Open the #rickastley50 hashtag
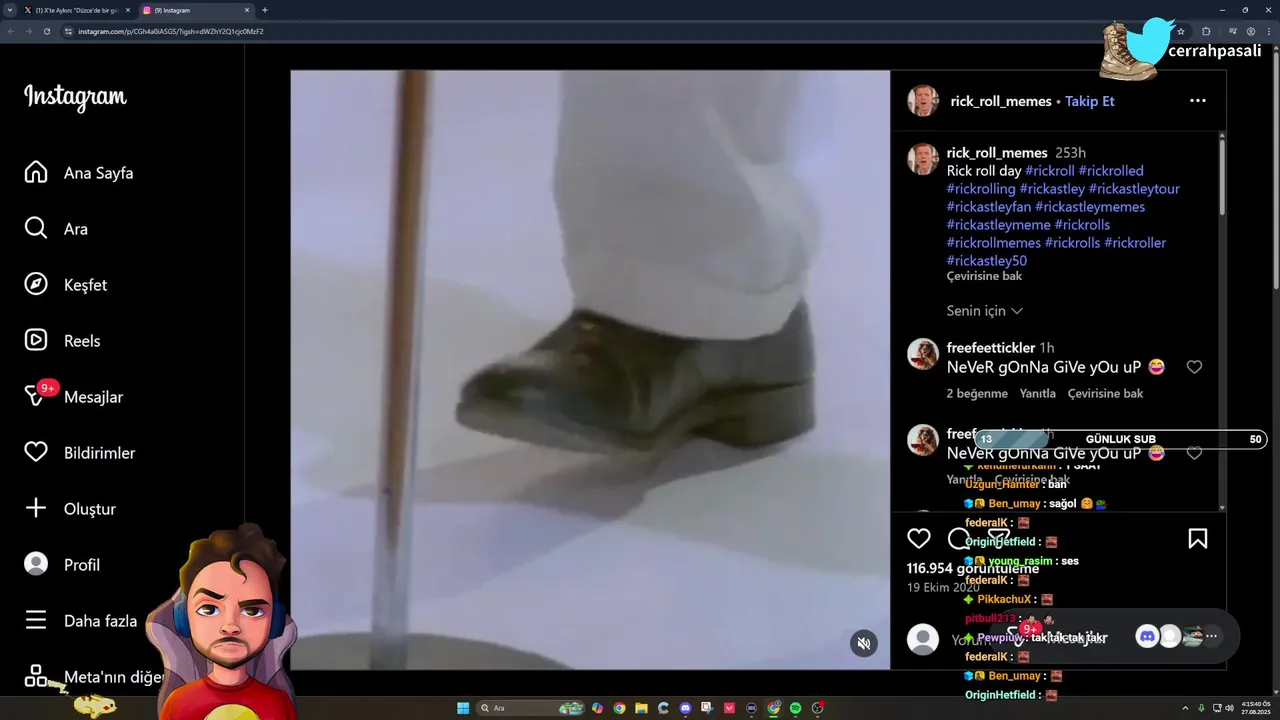 987,261
